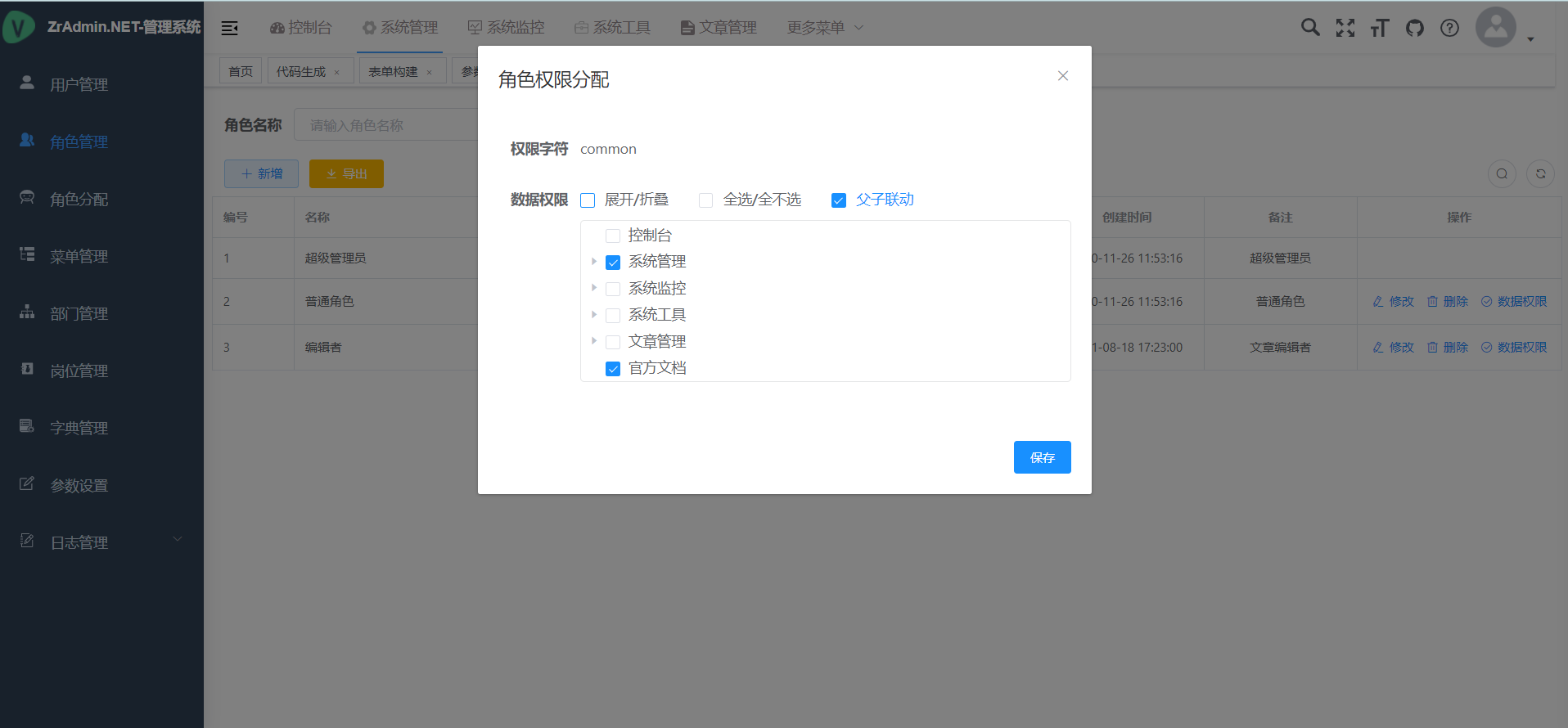Click the help question mark icon
This screenshot has height=728, width=1568.
click(x=1449, y=28)
